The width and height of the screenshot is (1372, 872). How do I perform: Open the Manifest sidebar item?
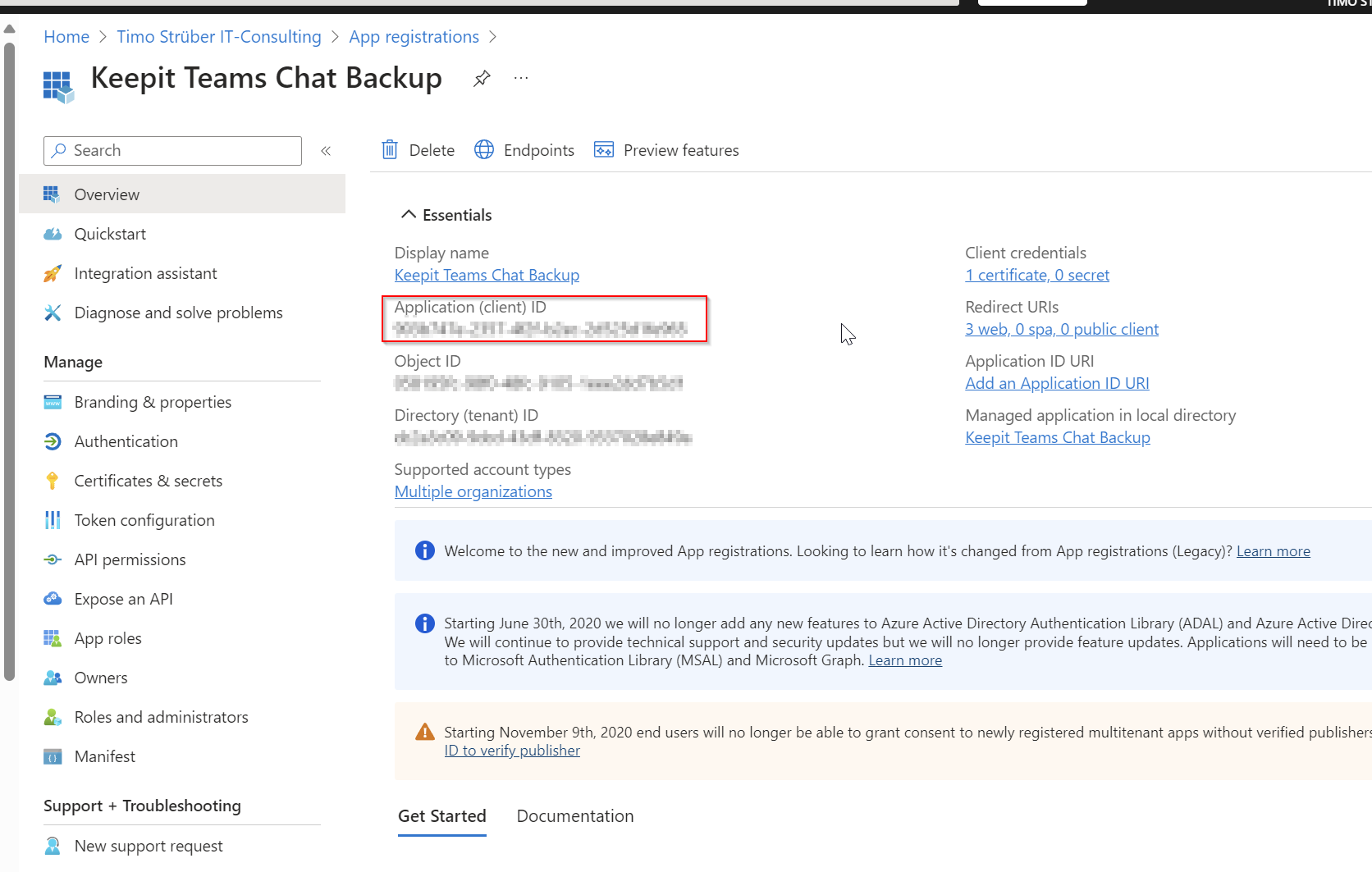104,756
